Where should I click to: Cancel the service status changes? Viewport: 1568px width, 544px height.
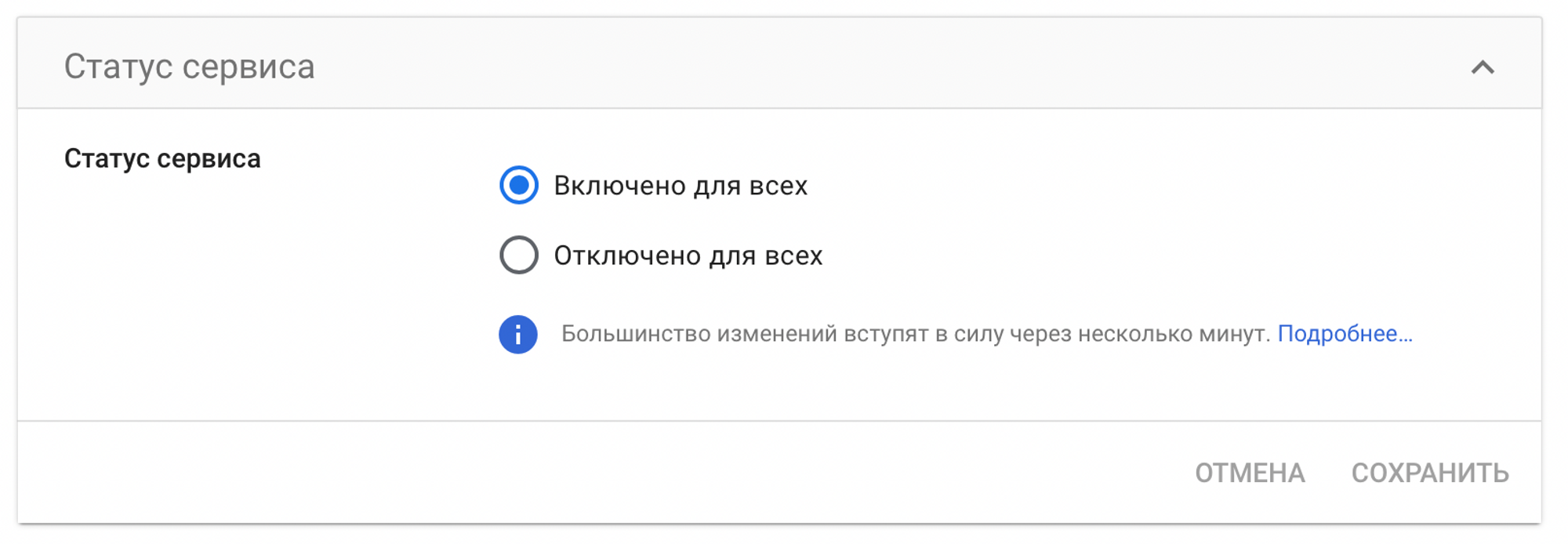[1250, 473]
